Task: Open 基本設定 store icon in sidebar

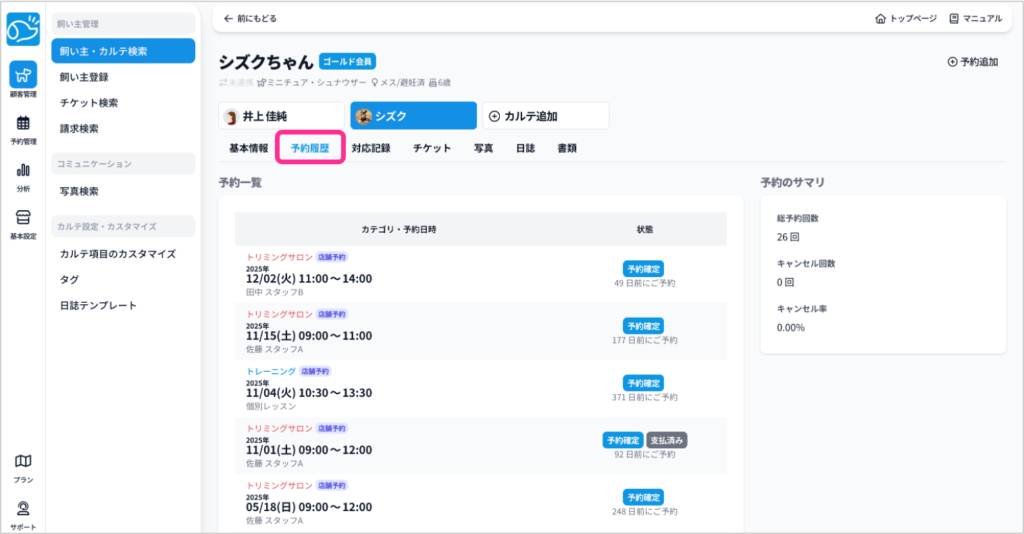Action: [x=23, y=223]
